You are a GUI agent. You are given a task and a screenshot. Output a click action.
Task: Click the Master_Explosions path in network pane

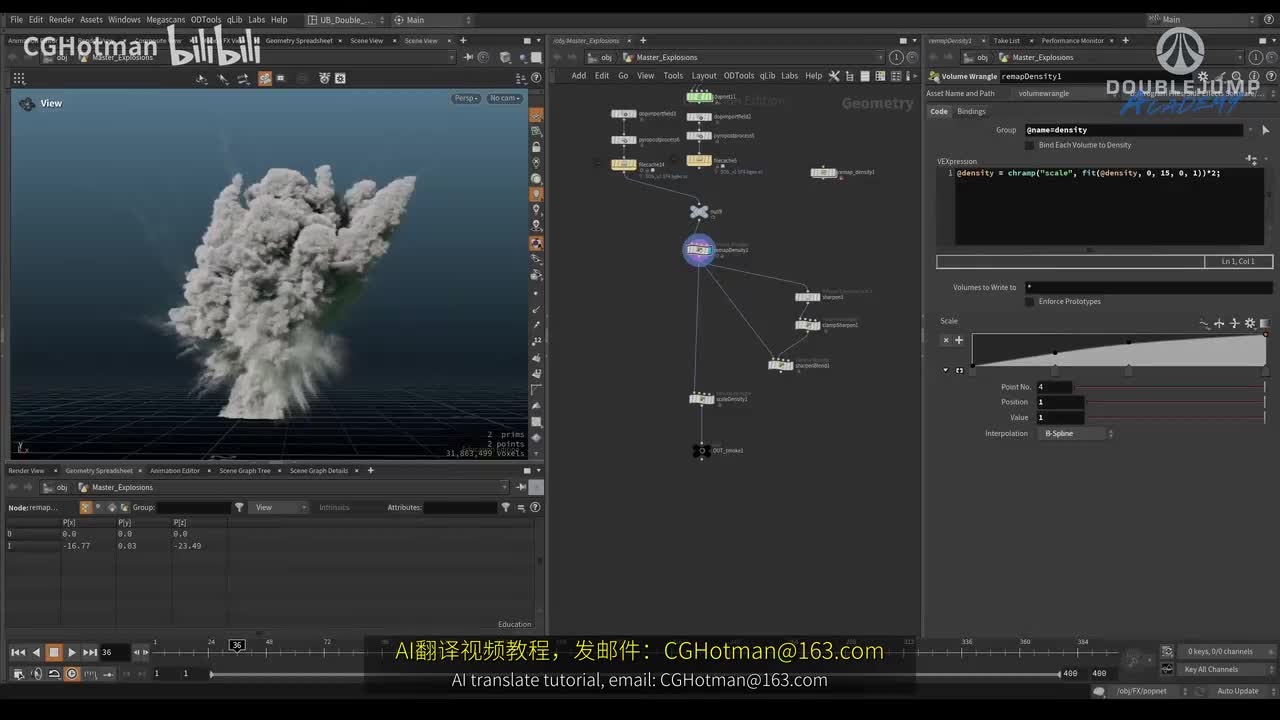coord(667,57)
